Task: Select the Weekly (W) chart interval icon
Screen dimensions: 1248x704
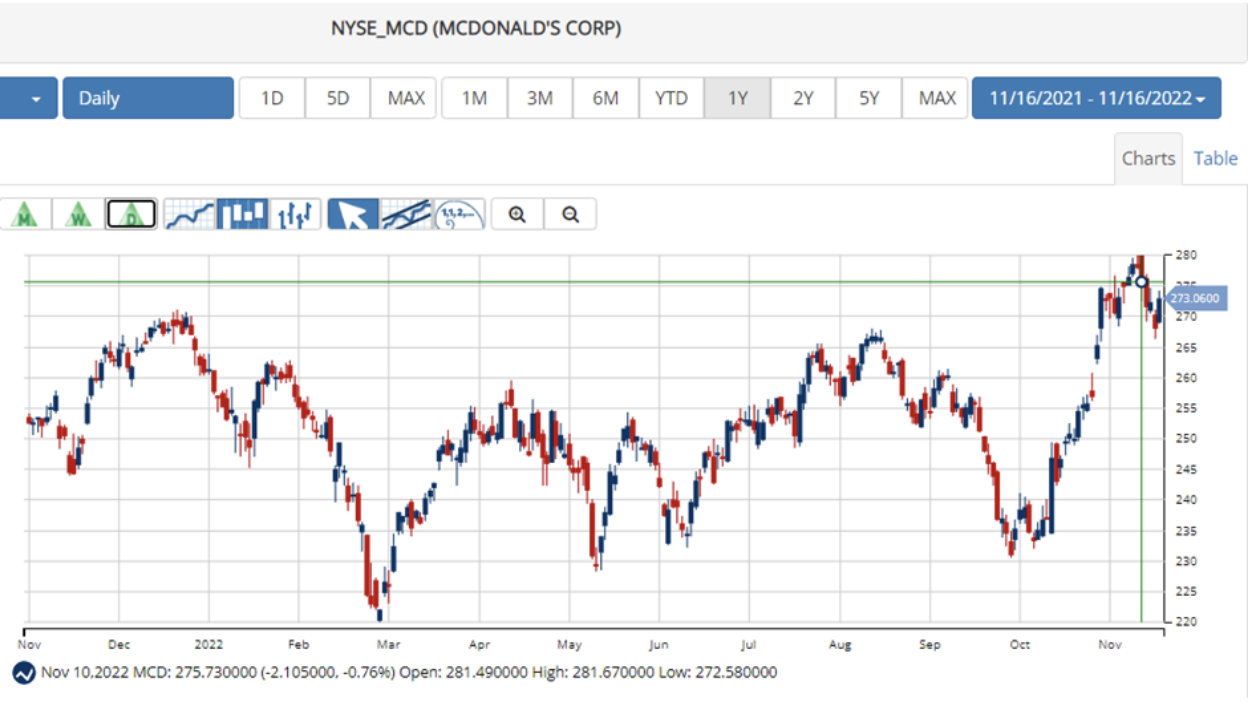Action: tap(79, 214)
